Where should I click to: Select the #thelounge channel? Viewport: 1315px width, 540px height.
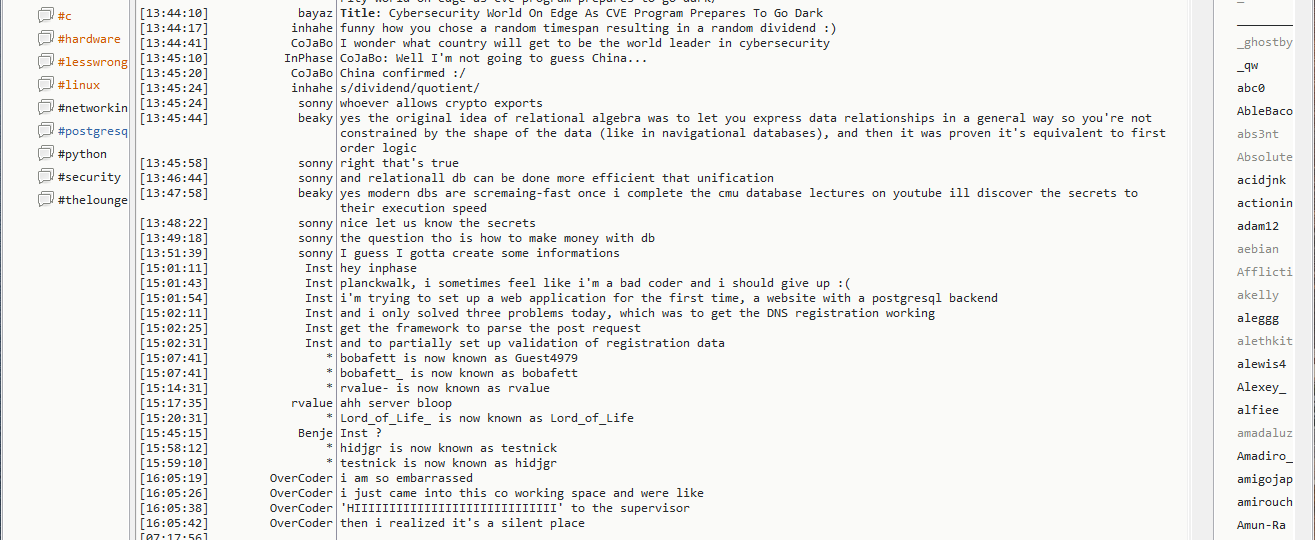92,200
